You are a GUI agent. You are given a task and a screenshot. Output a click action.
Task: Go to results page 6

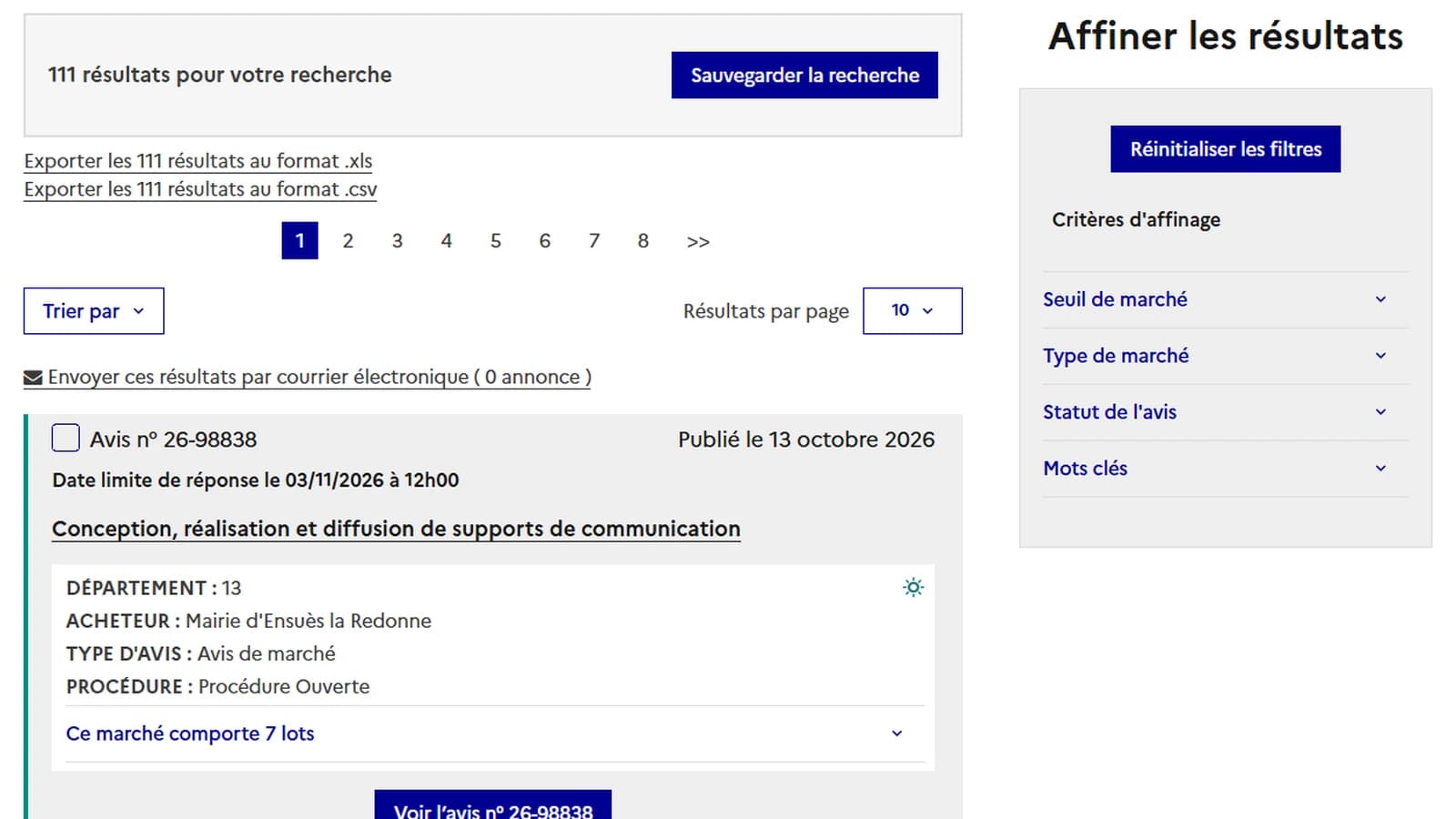pos(544,241)
